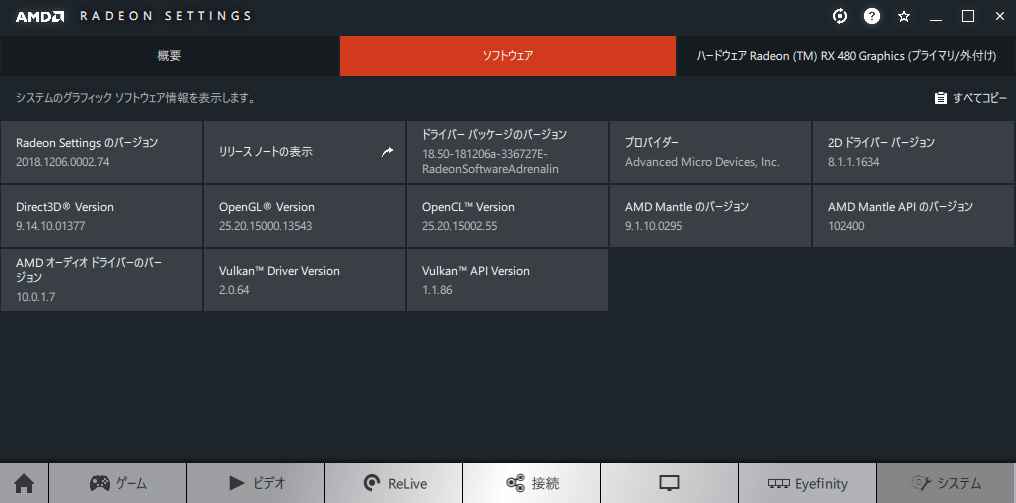
Task: Click the 2D ドライバー バージョン tile
Action: (913, 152)
